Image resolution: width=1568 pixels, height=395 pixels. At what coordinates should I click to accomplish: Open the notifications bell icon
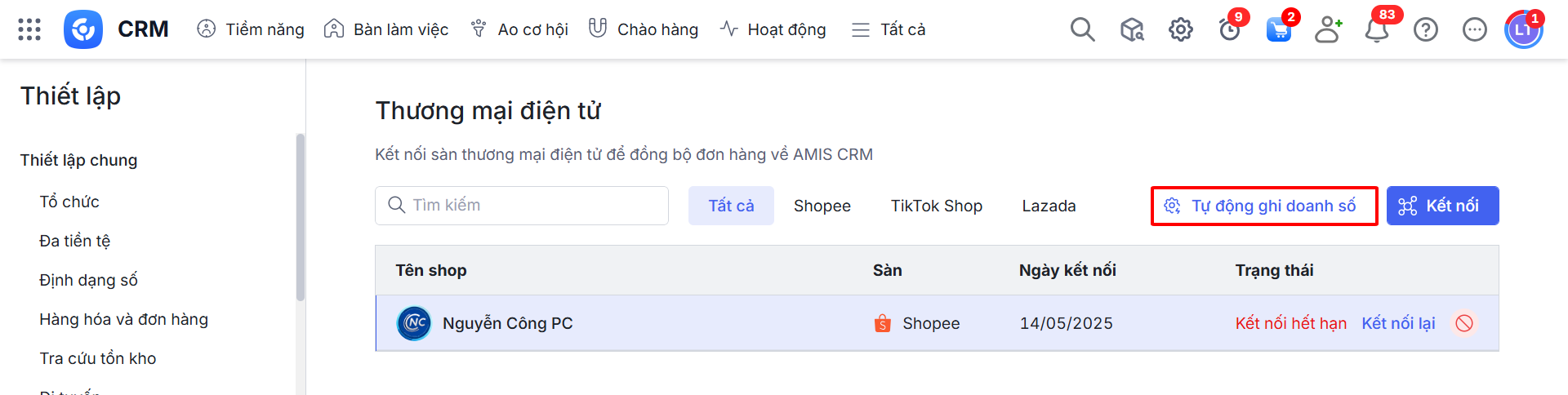coord(1377,30)
